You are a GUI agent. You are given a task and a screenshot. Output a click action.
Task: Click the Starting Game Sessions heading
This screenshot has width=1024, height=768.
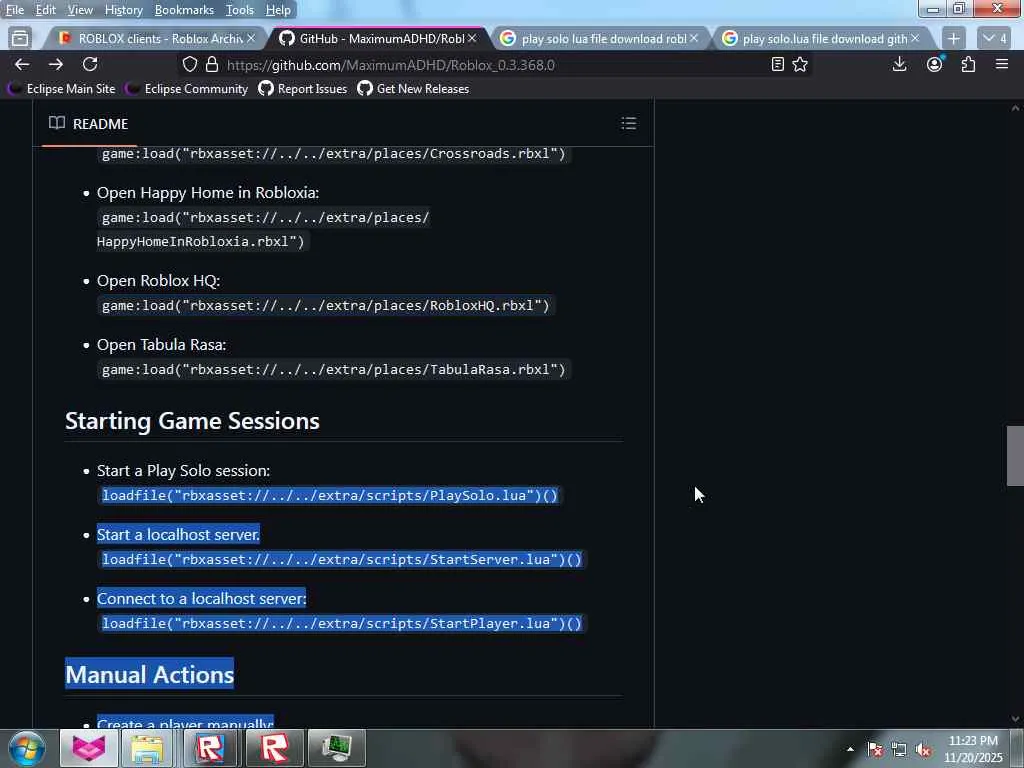click(192, 421)
